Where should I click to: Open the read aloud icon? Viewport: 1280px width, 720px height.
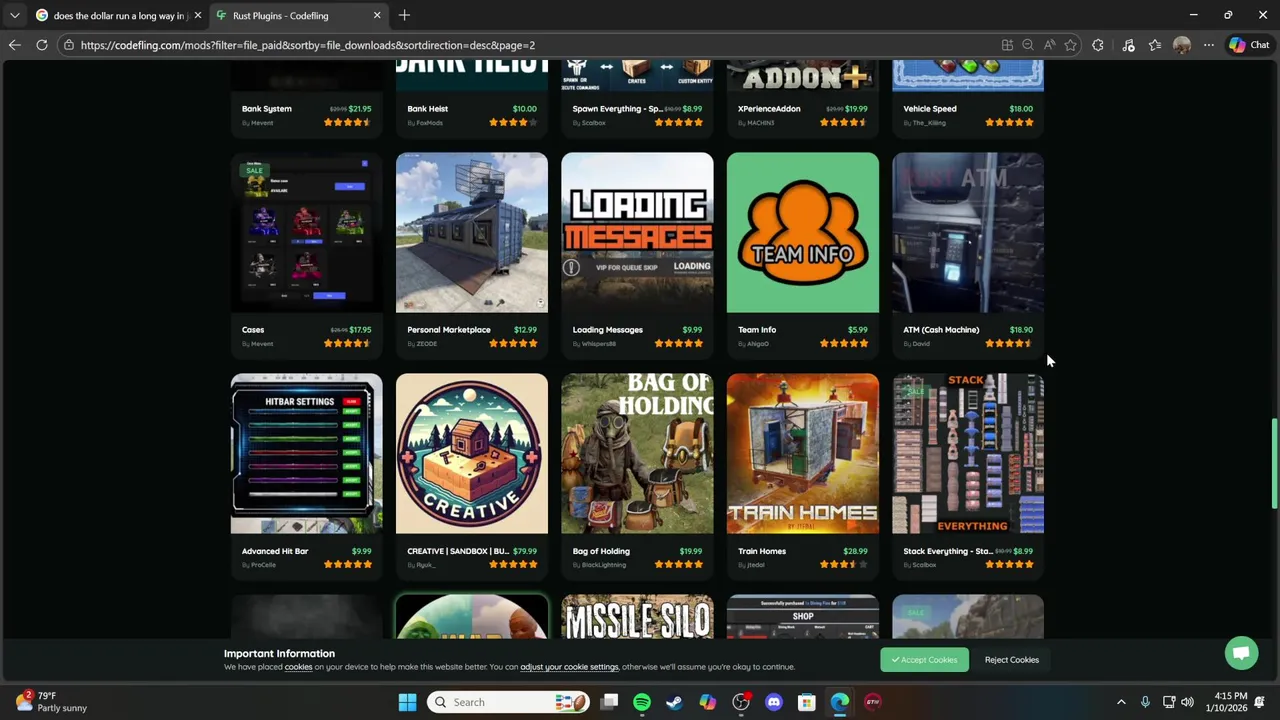tap(1049, 45)
